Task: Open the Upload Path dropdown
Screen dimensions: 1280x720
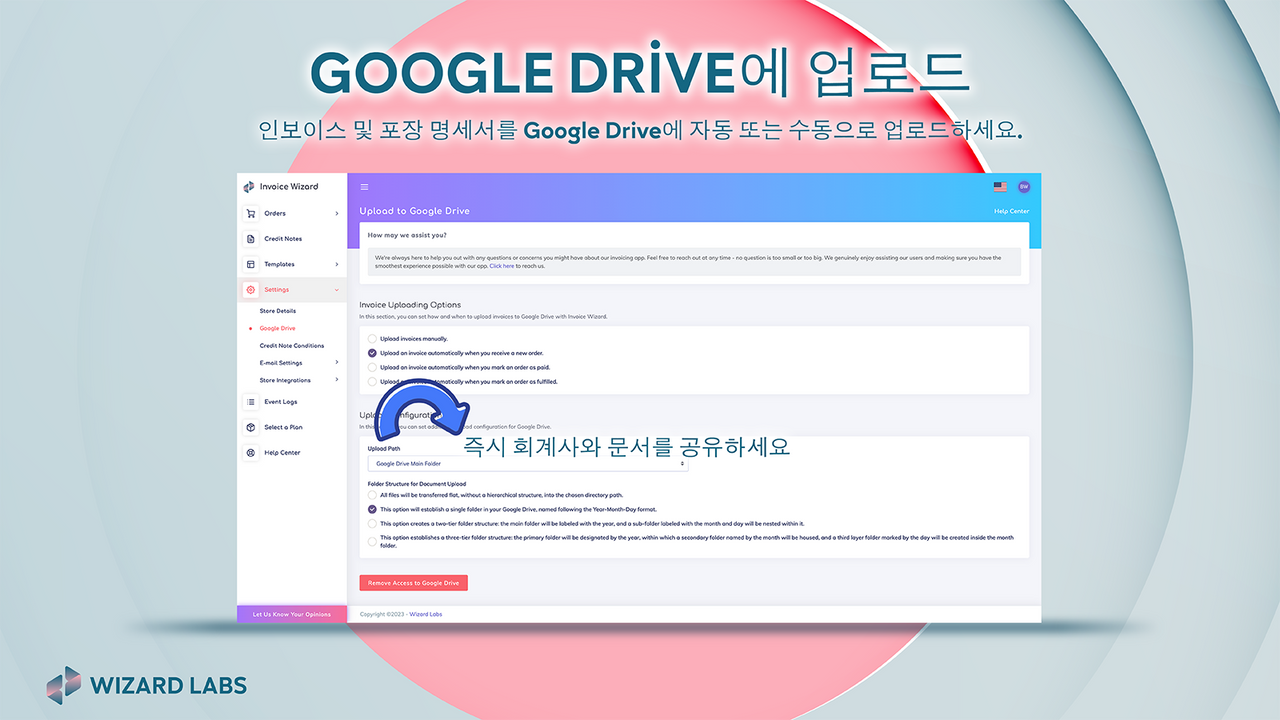Action: [528, 464]
